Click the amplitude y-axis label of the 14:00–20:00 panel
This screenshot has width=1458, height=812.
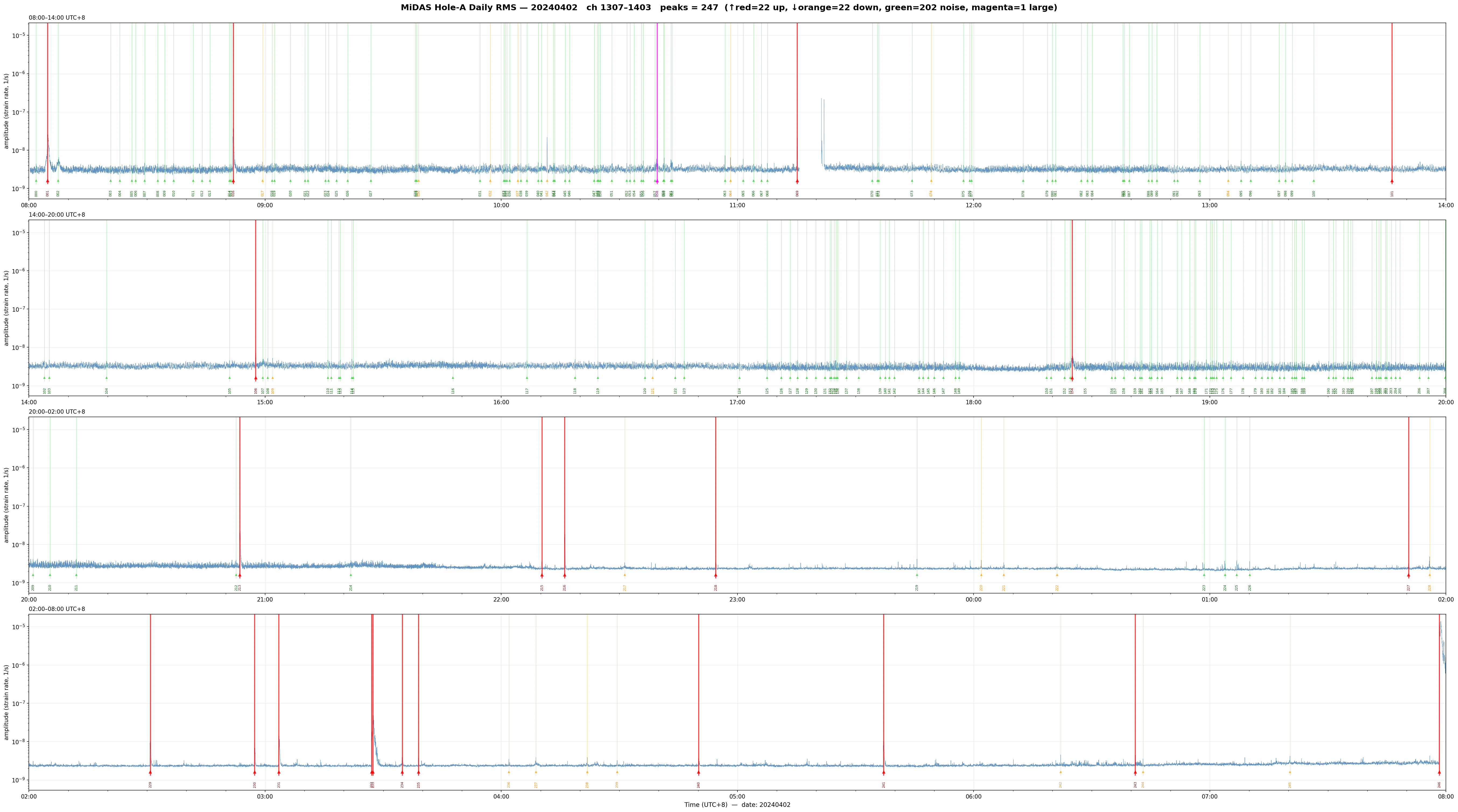click(x=7, y=308)
